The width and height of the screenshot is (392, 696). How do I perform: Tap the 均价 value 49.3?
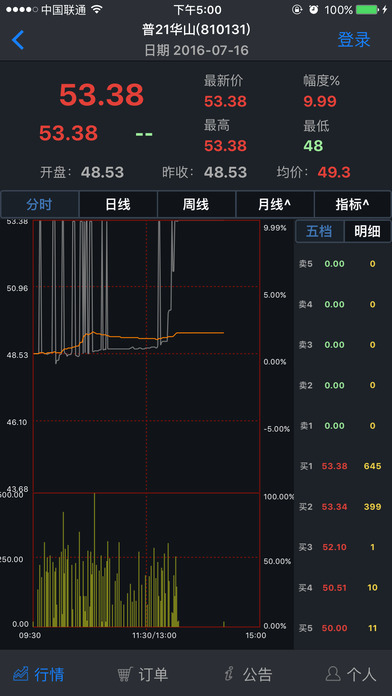coord(334,172)
